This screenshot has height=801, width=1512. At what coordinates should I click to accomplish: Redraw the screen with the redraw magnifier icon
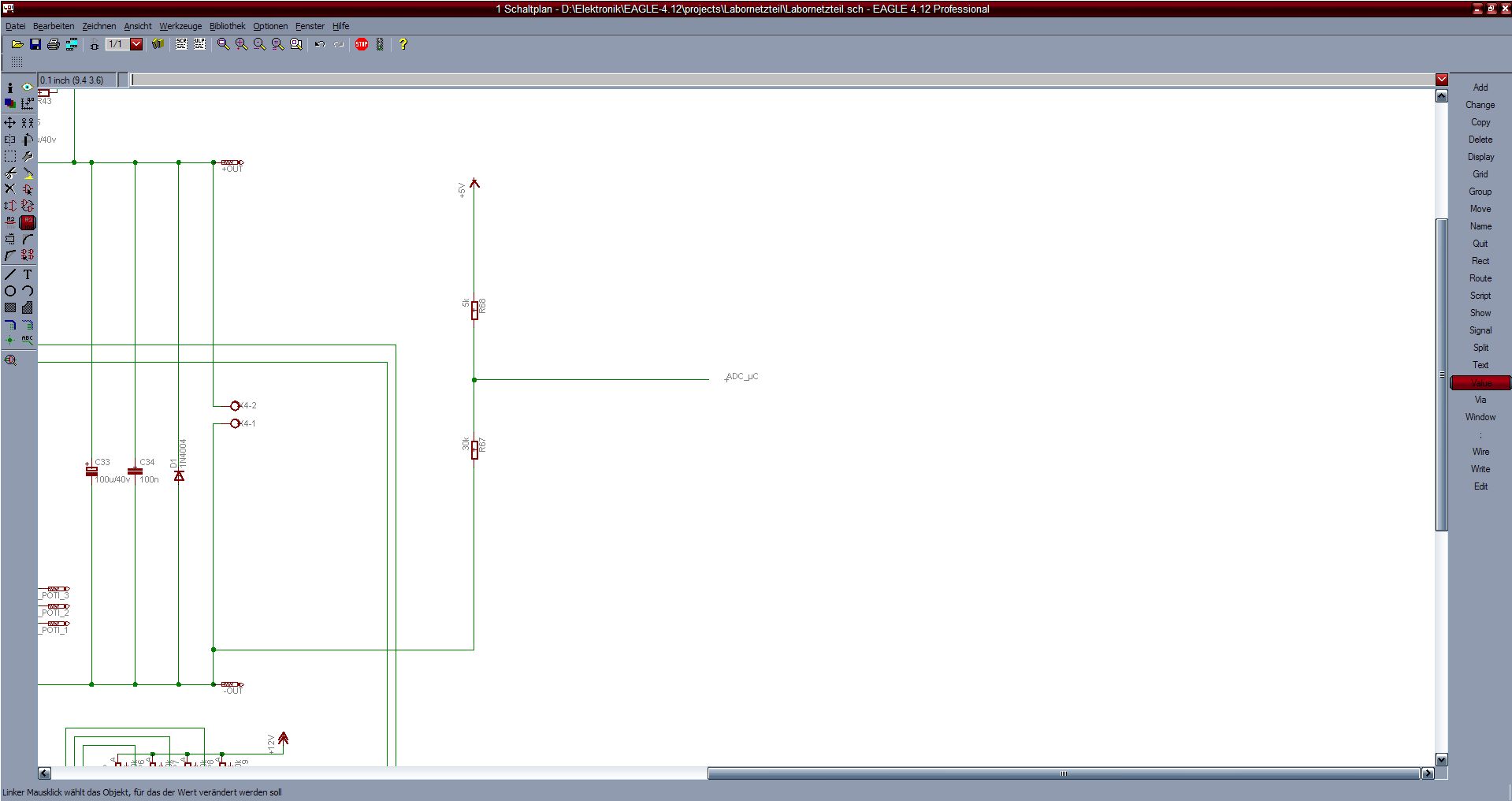point(277,44)
